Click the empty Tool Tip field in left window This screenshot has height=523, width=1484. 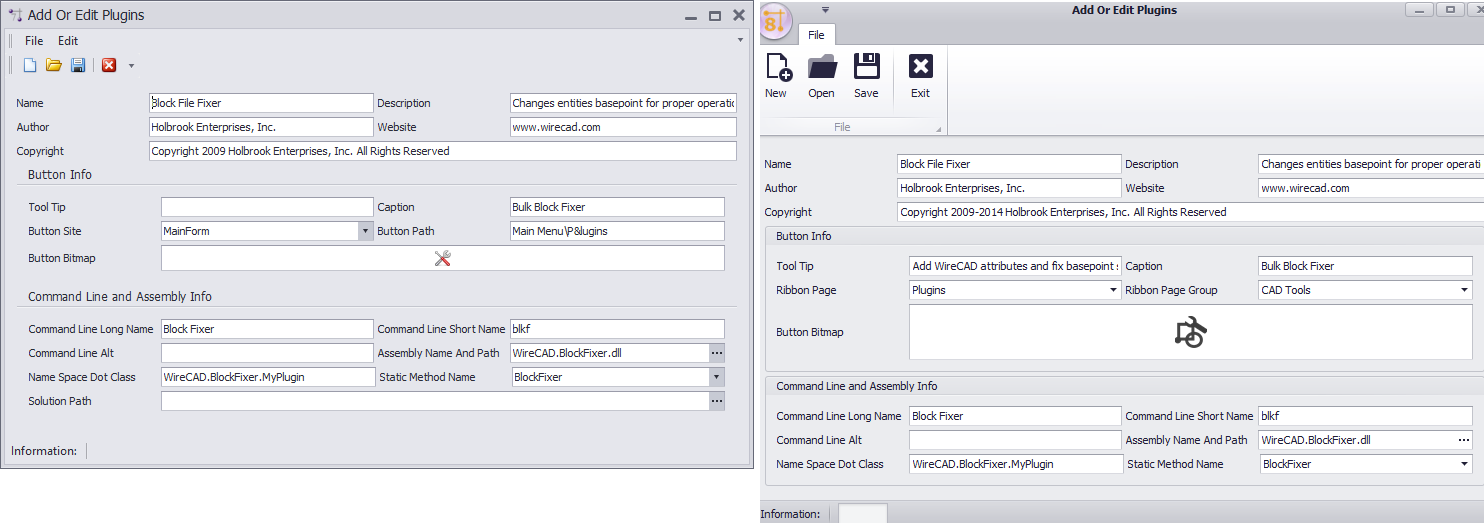click(x=267, y=207)
